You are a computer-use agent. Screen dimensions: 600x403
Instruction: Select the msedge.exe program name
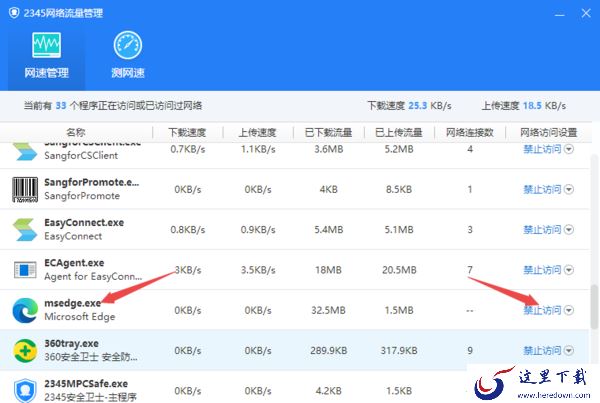pos(73,303)
